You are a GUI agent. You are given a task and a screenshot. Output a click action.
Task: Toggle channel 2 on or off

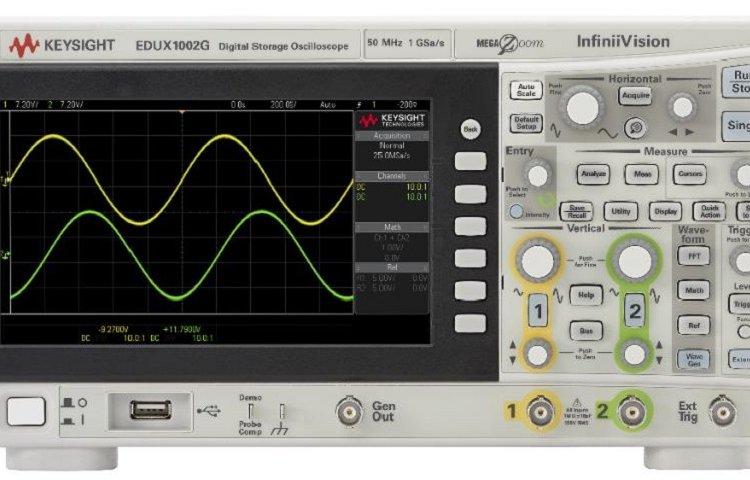634,309
